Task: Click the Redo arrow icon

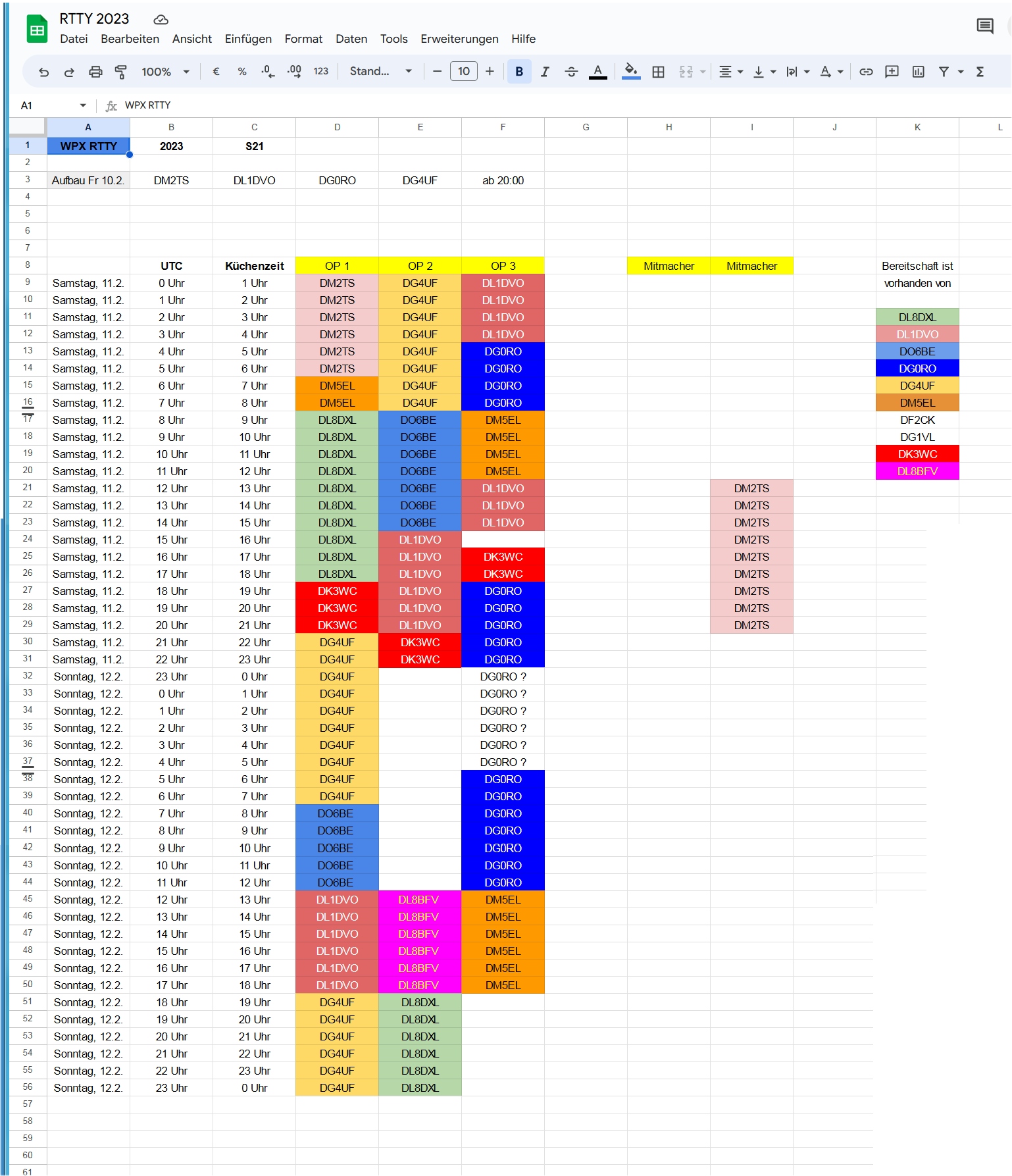Action: pyautogui.click(x=69, y=72)
